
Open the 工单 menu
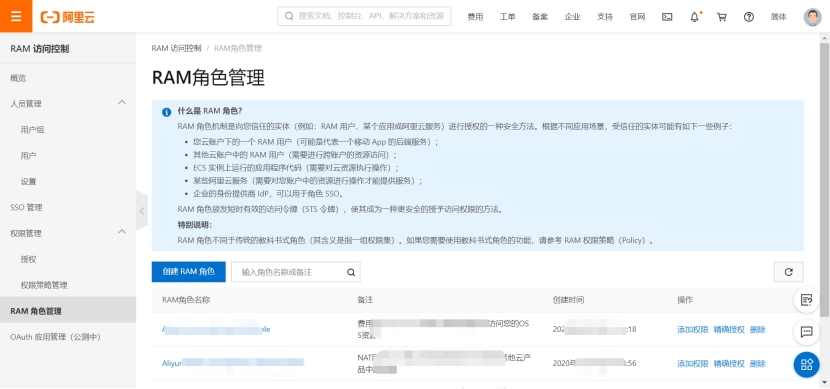coord(507,17)
